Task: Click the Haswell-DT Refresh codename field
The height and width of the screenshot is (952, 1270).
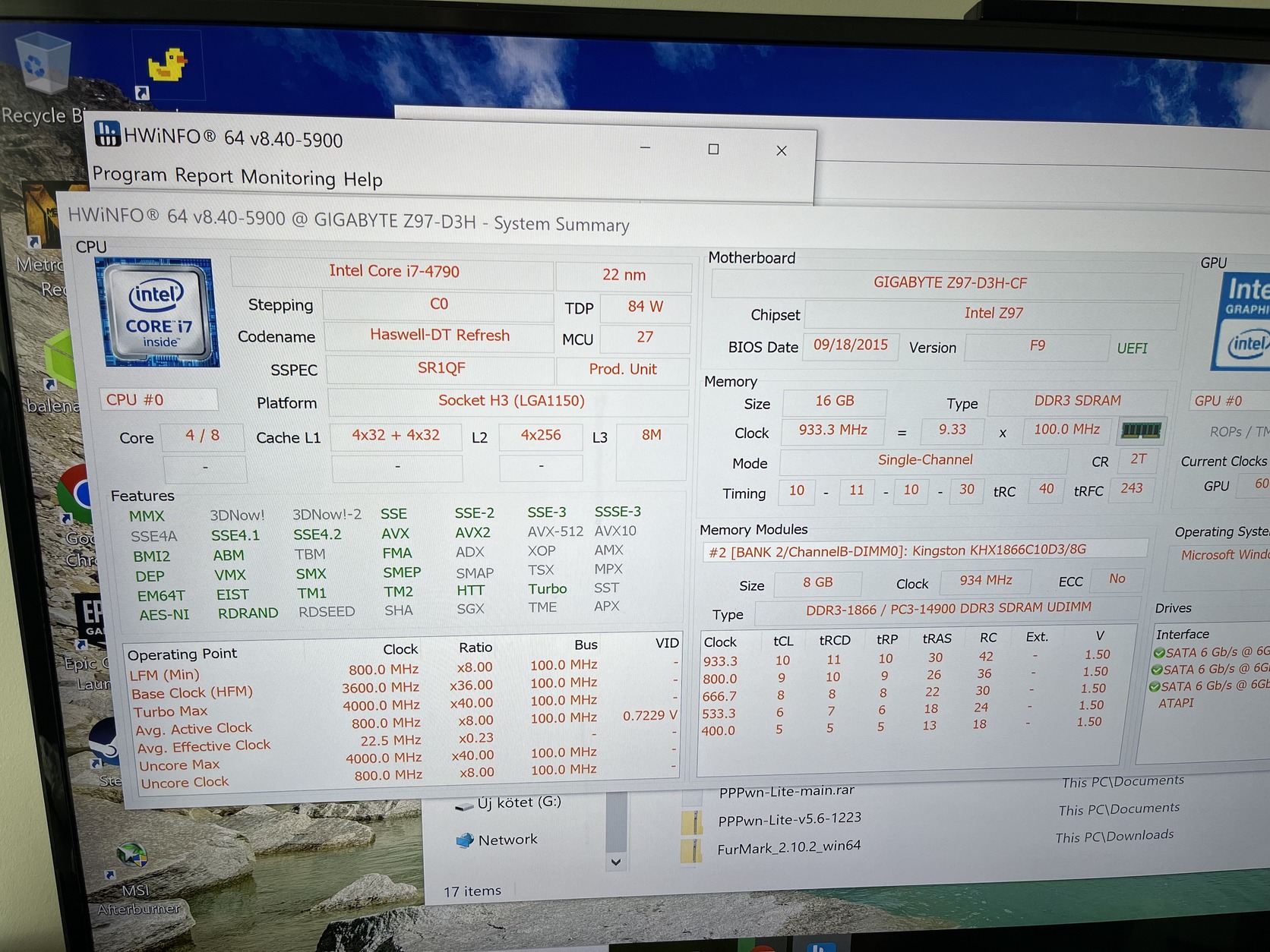Action: [x=439, y=336]
